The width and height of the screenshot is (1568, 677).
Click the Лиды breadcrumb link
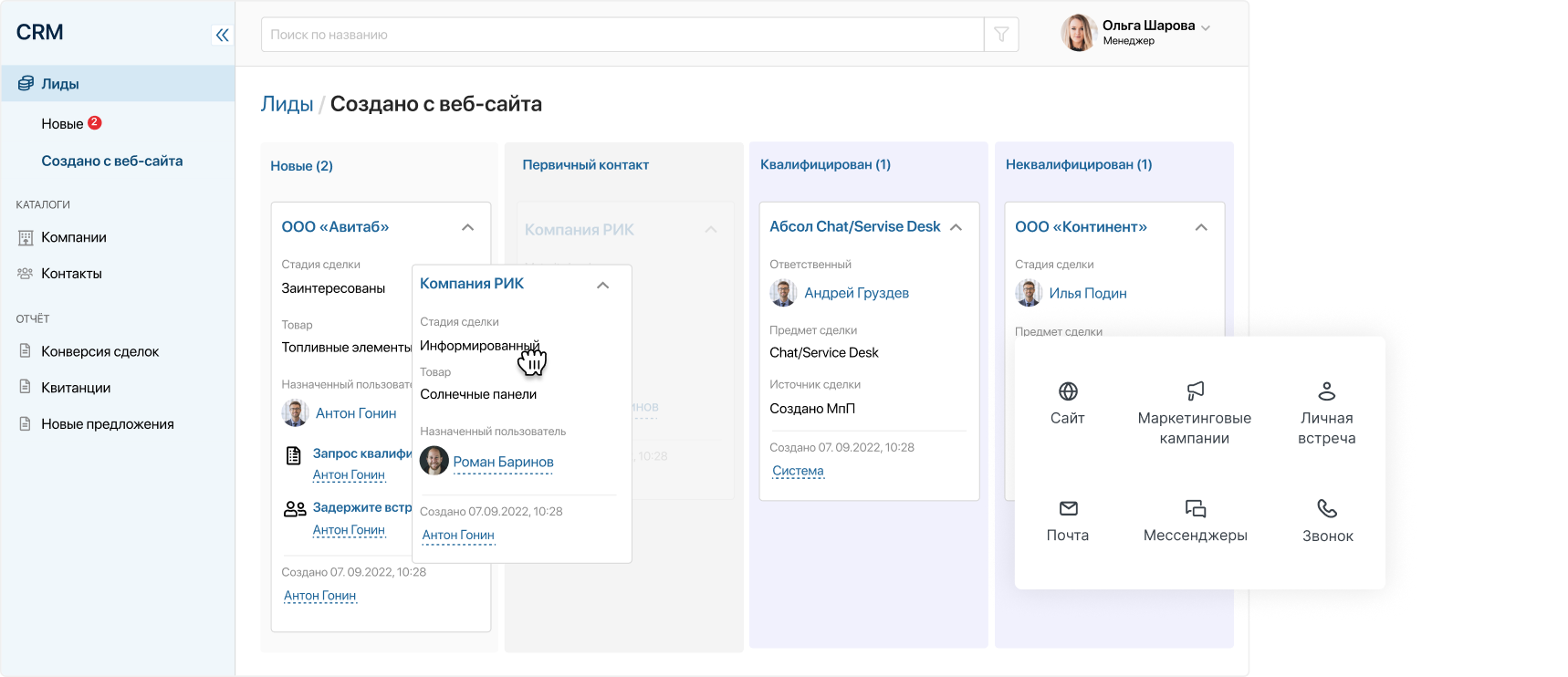click(x=287, y=104)
